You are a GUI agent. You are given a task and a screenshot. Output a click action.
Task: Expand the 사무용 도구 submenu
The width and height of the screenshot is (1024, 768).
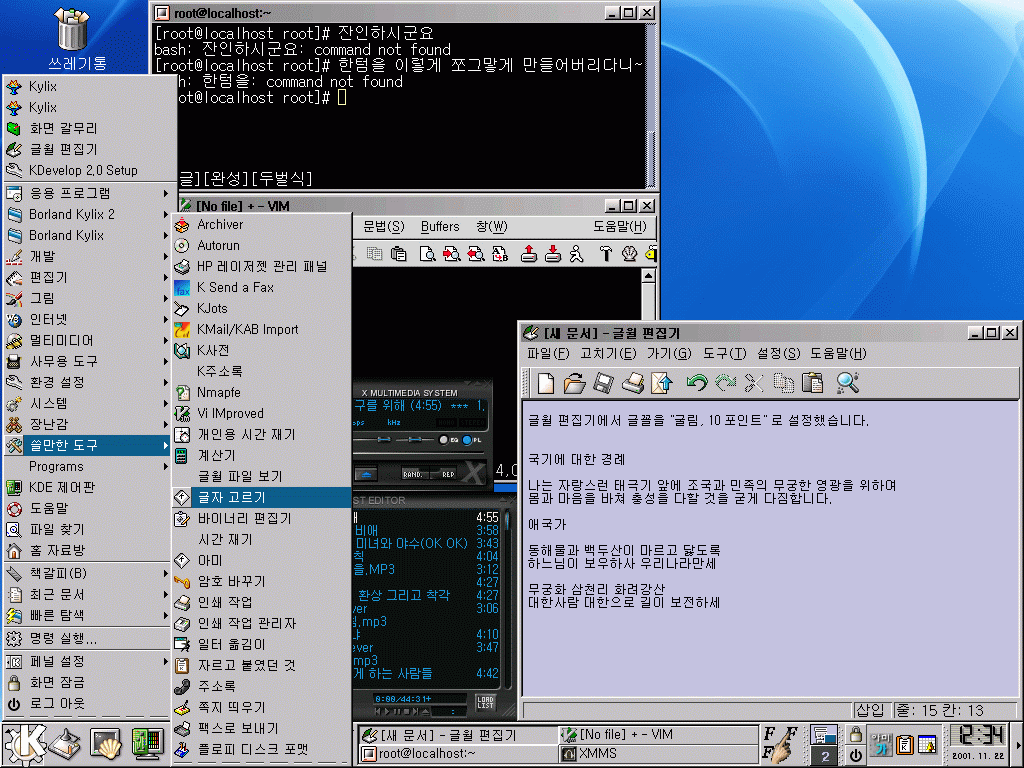pyautogui.click(x=89, y=361)
